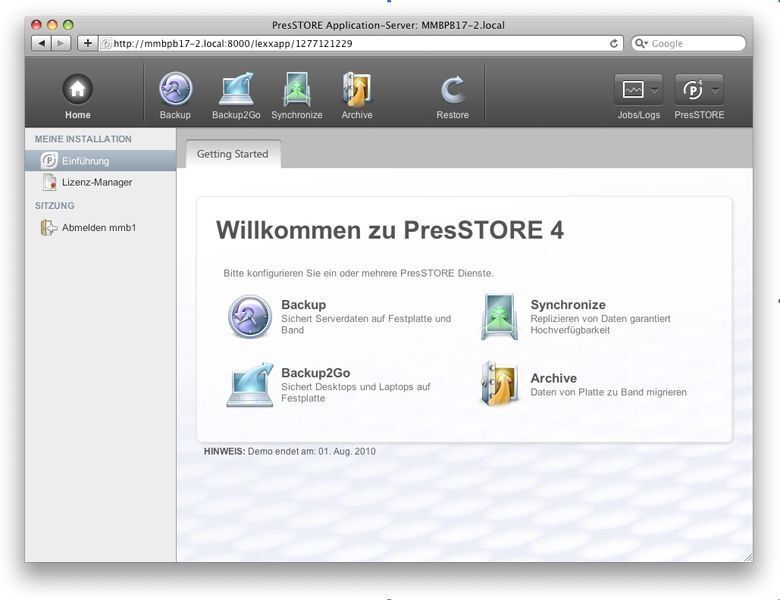
Task: Click the MEINE INSTALLATION section header
Action: click(x=83, y=139)
